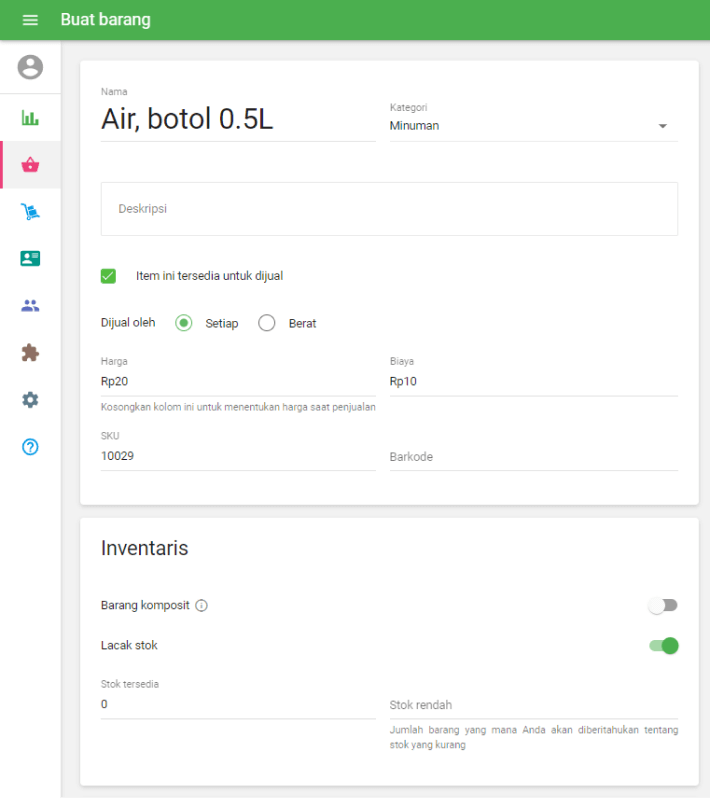710x798 pixels.
Task: Open the employees ID card icon
Action: pos(30,258)
